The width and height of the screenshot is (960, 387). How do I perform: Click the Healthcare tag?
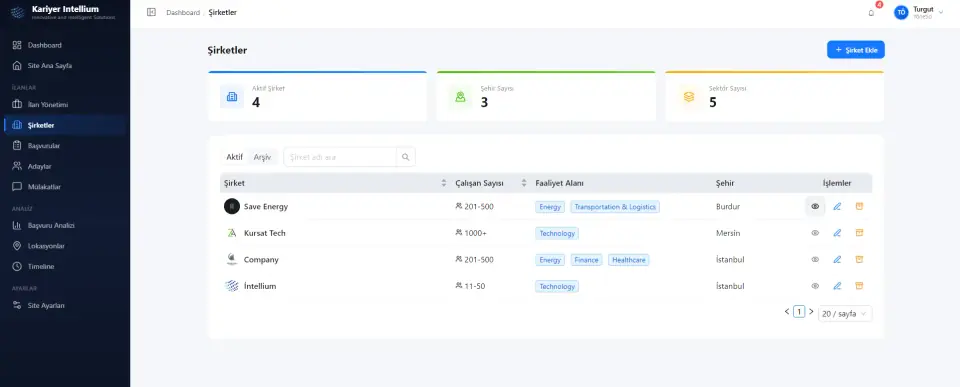(x=628, y=260)
